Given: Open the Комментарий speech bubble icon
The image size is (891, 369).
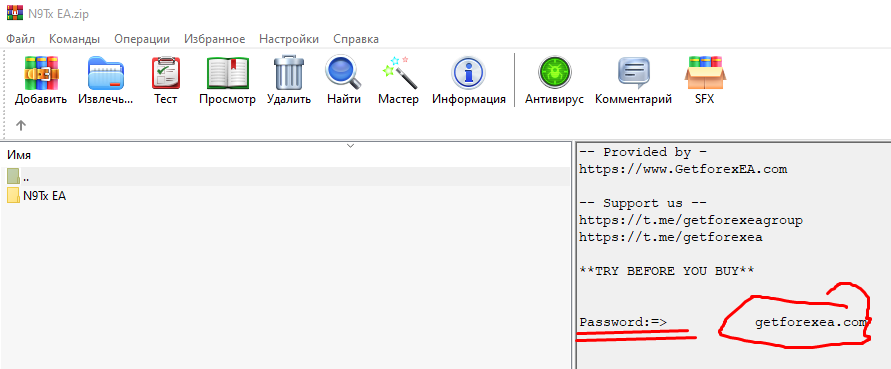Looking at the screenshot, I should [634, 73].
